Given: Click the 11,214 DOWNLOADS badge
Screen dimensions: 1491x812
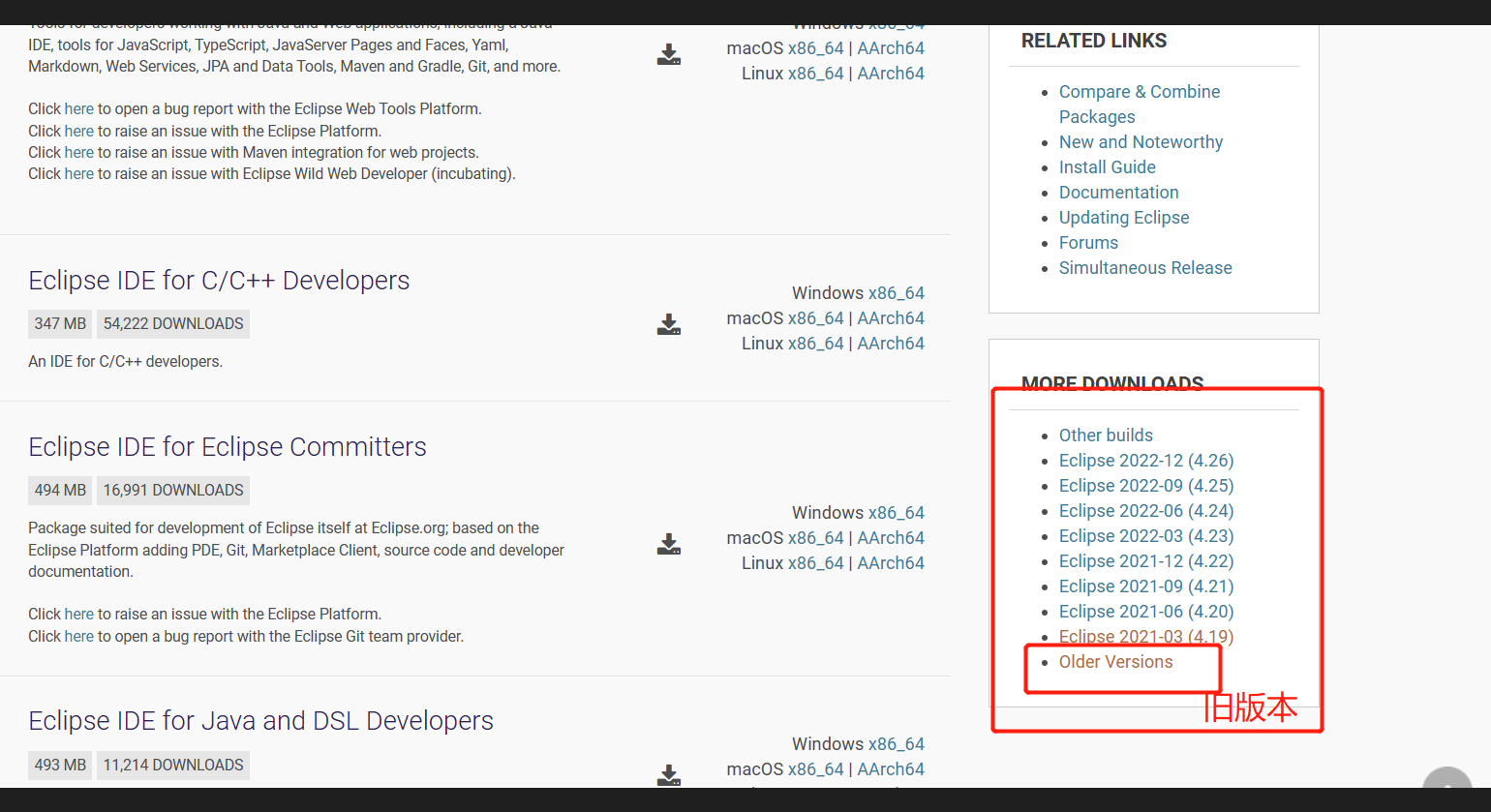Looking at the screenshot, I should [173, 766].
